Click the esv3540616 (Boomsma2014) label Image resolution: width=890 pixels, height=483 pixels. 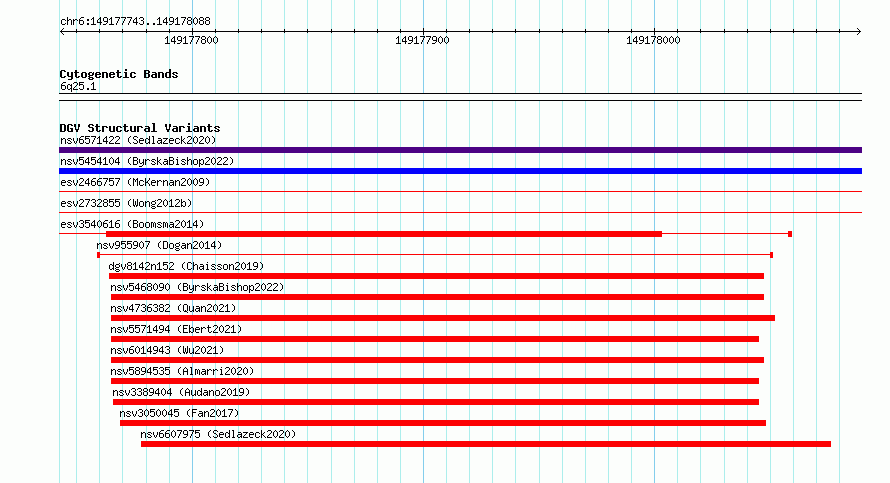click(132, 224)
